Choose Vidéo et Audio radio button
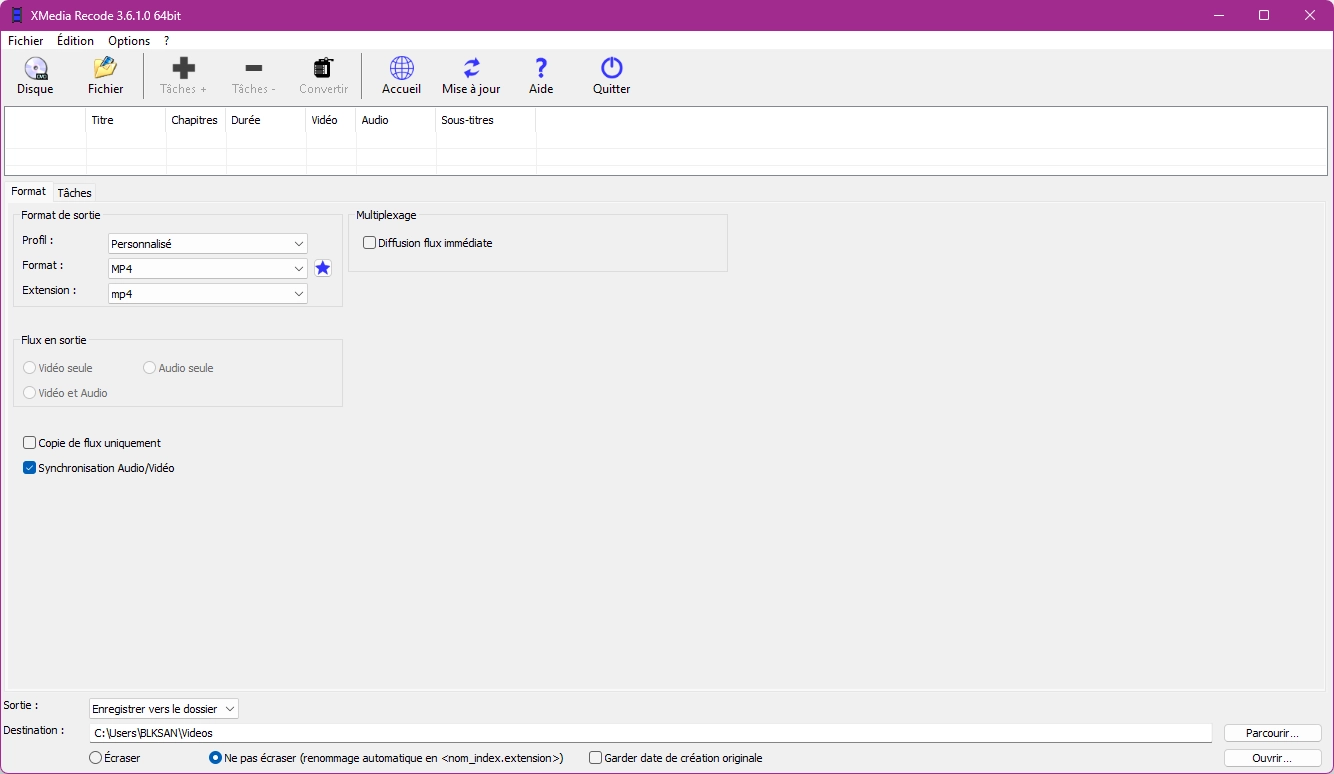1334x774 pixels. point(29,393)
